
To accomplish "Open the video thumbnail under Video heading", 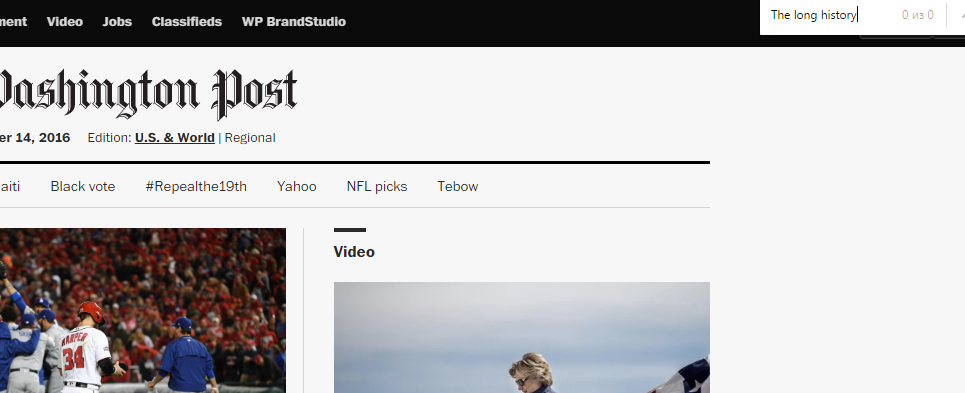I will [x=521, y=338].
